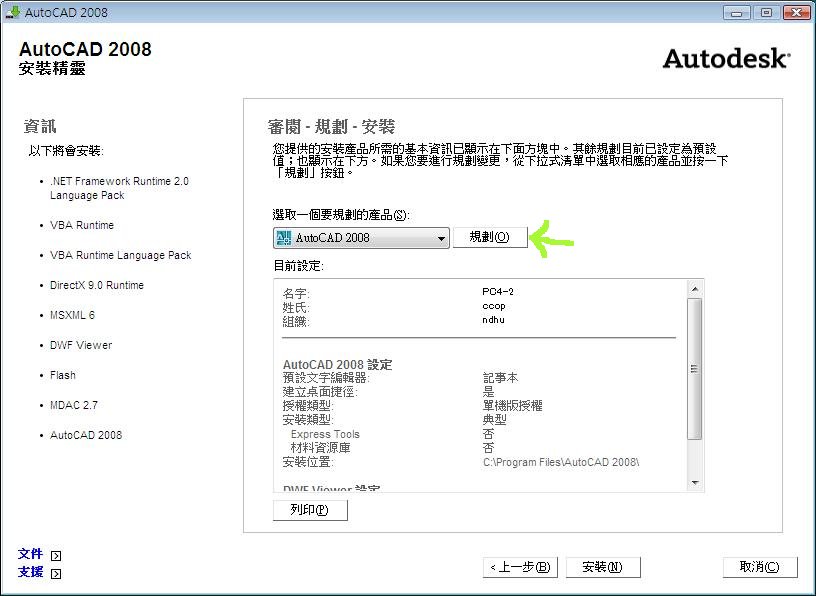Click the DWF Viewer list item
The height and width of the screenshot is (596, 816).
(x=81, y=345)
